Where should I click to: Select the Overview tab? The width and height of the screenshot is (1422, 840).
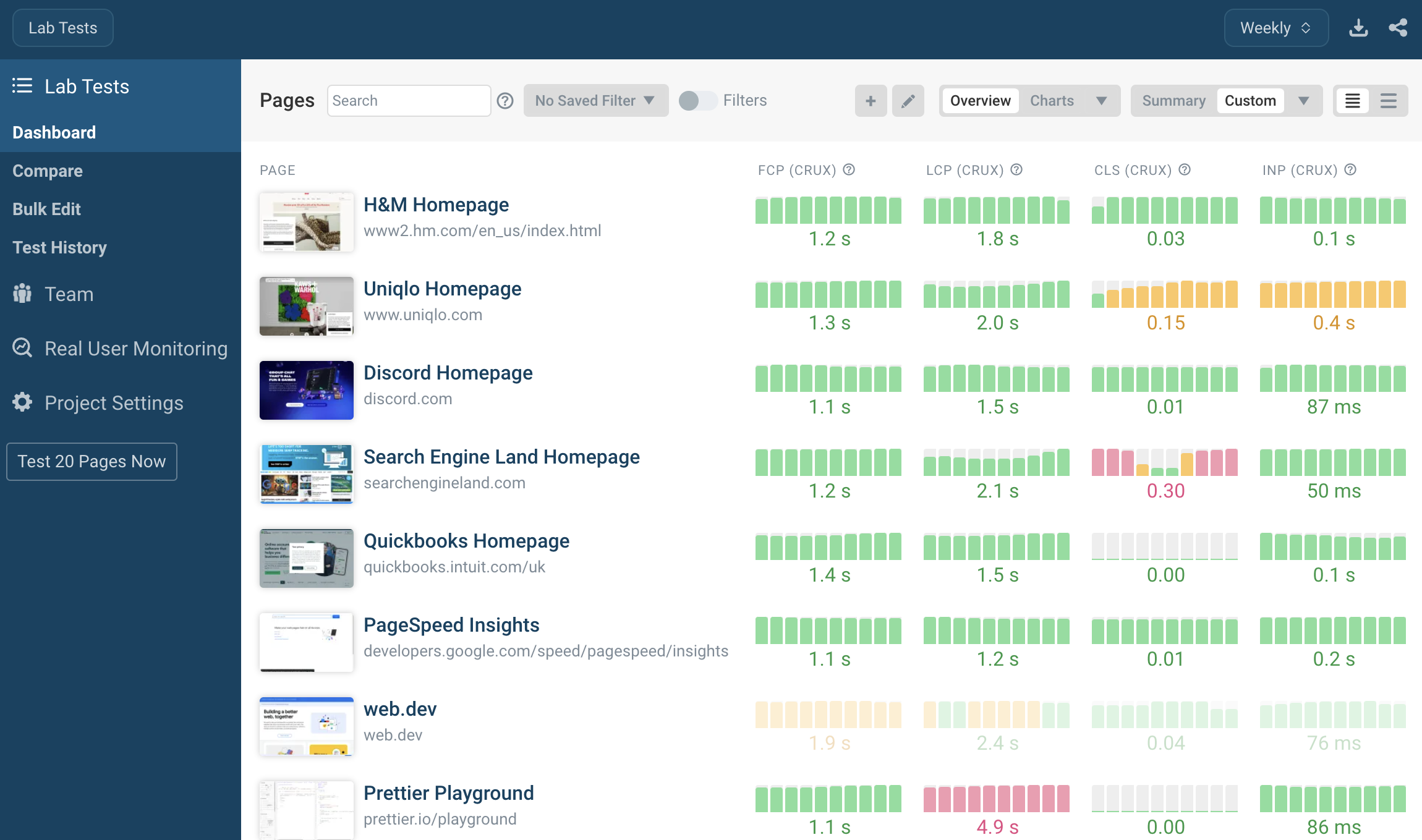point(979,100)
